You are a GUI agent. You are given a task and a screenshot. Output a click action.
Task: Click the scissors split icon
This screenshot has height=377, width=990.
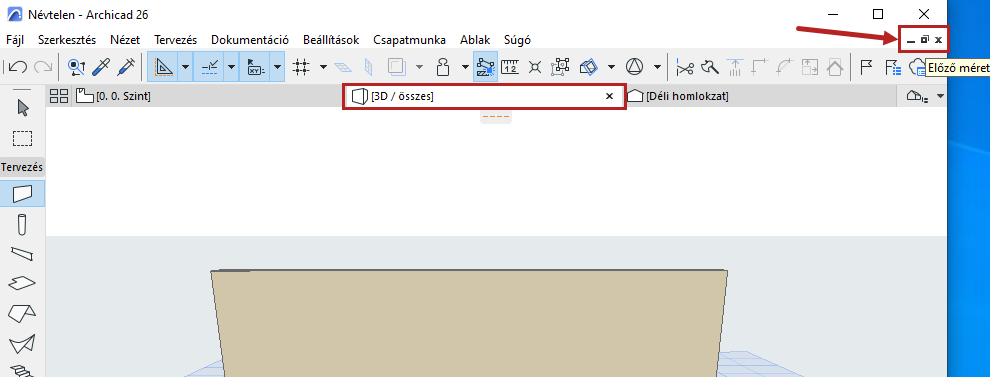tap(685, 66)
